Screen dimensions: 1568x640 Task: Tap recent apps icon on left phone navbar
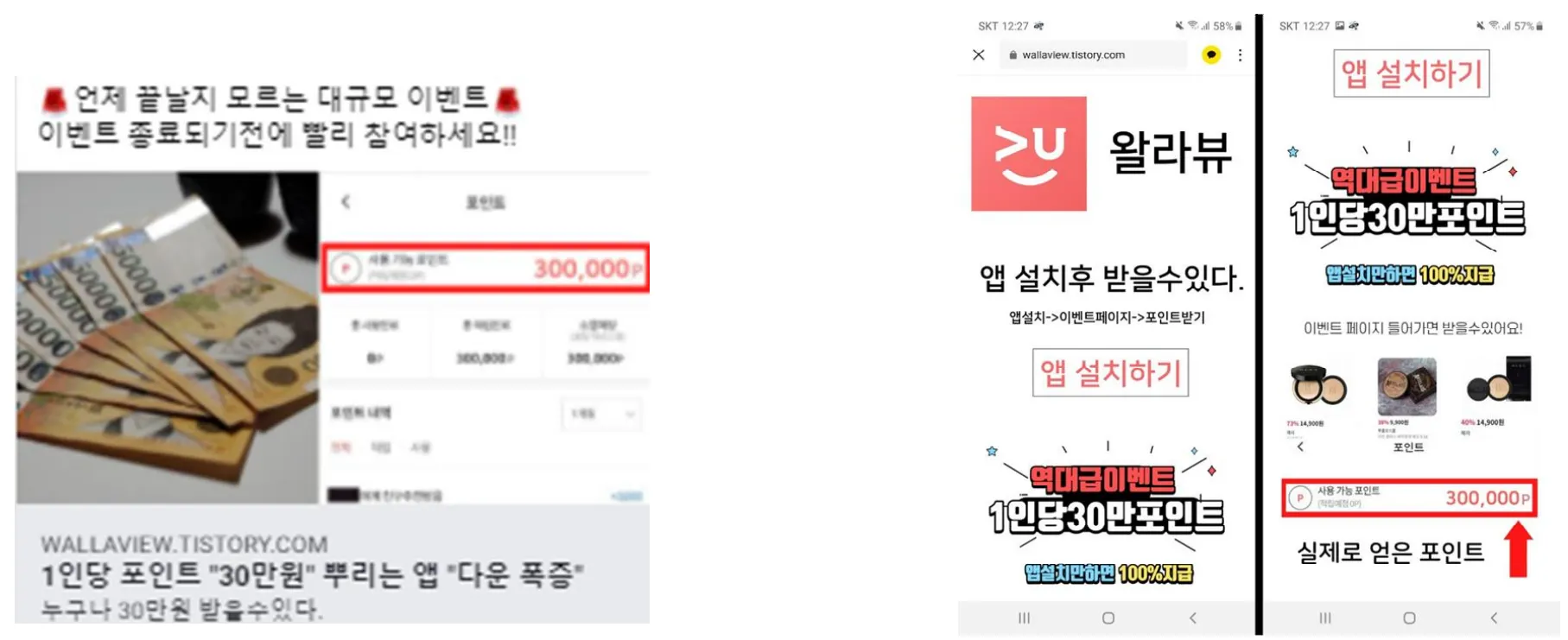[x=1024, y=618]
